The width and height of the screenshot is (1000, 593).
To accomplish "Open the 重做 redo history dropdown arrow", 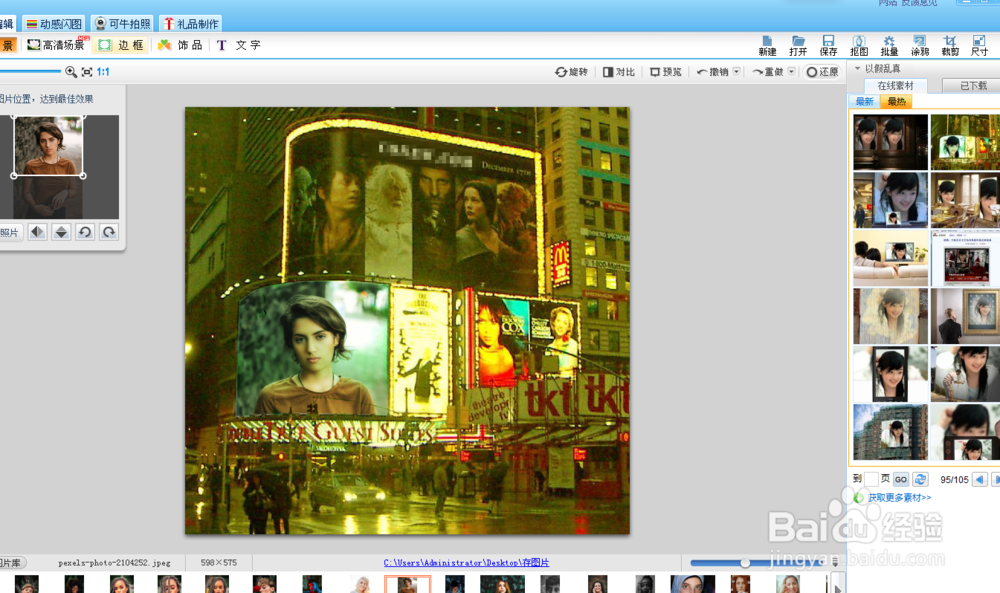I will (x=791, y=71).
